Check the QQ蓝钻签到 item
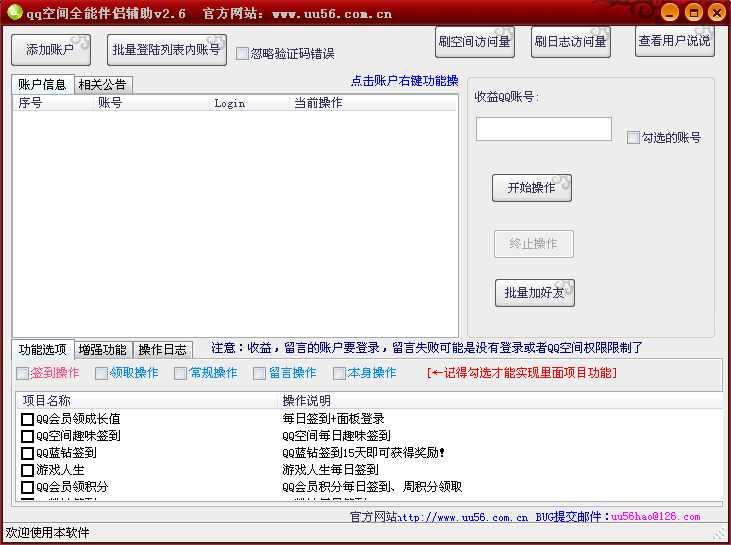The height and width of the screenshot is (545, 731). 28,453
